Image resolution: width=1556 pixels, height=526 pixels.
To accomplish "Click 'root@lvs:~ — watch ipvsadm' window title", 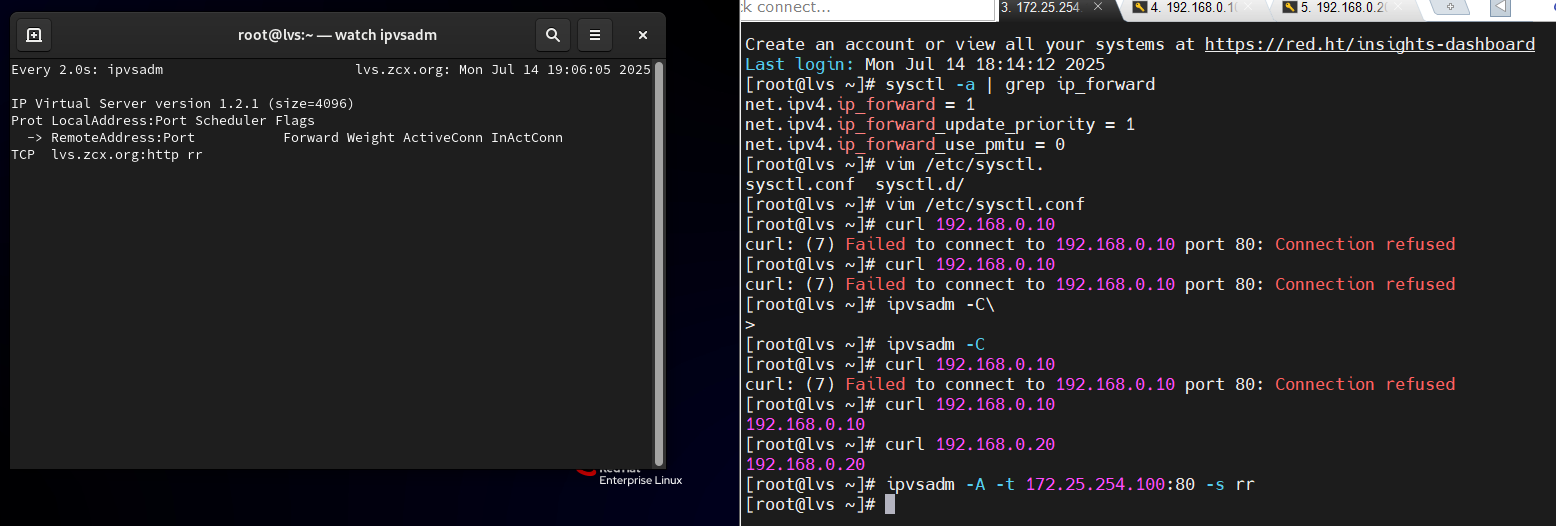I will tap(337, 35).
